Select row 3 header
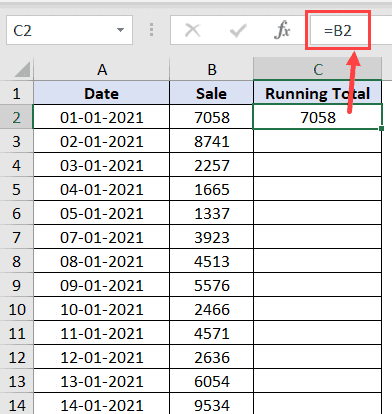The image size is (392, 414). click(16, 141)
